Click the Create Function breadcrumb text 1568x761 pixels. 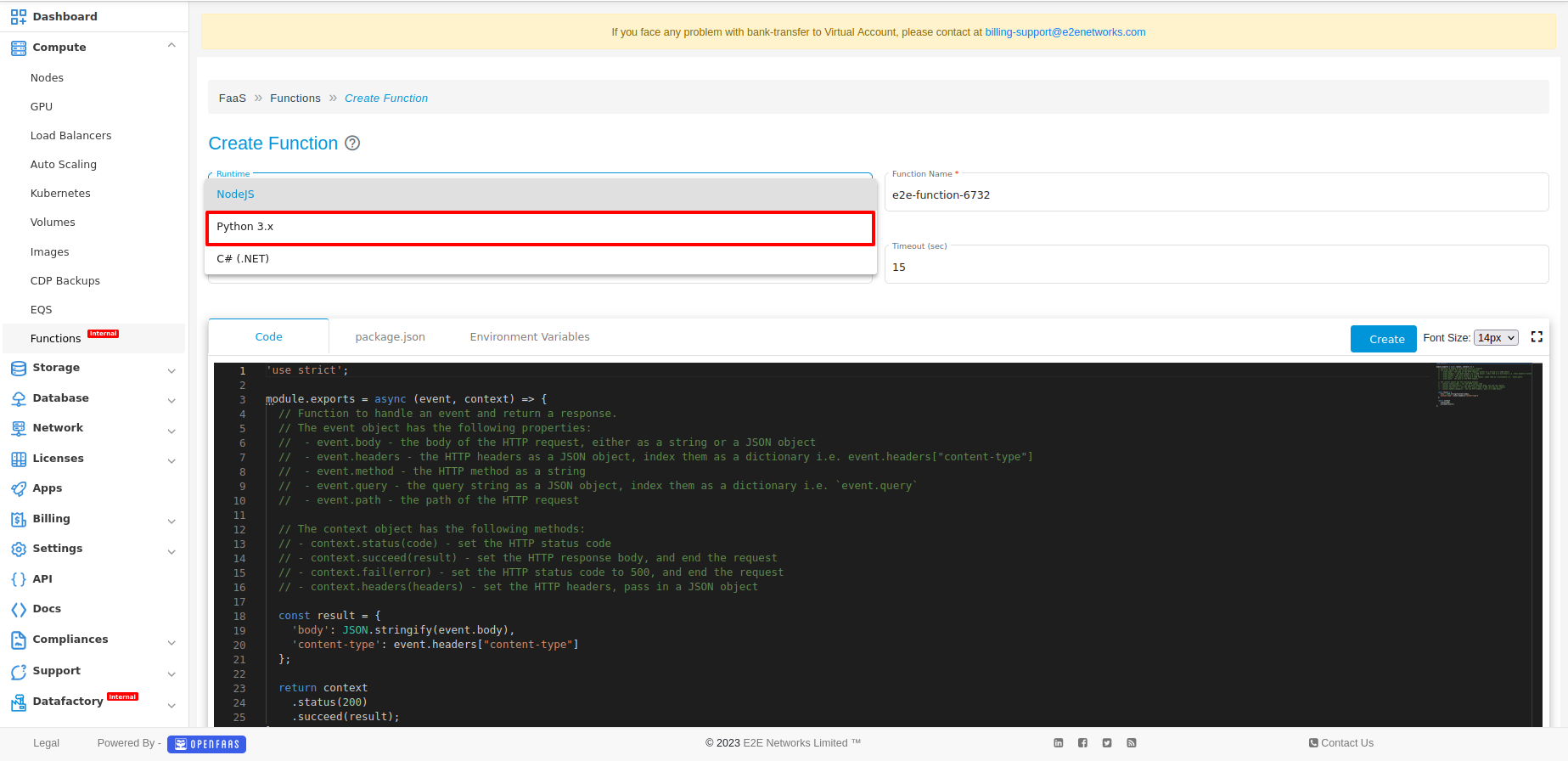coord(386,99)
